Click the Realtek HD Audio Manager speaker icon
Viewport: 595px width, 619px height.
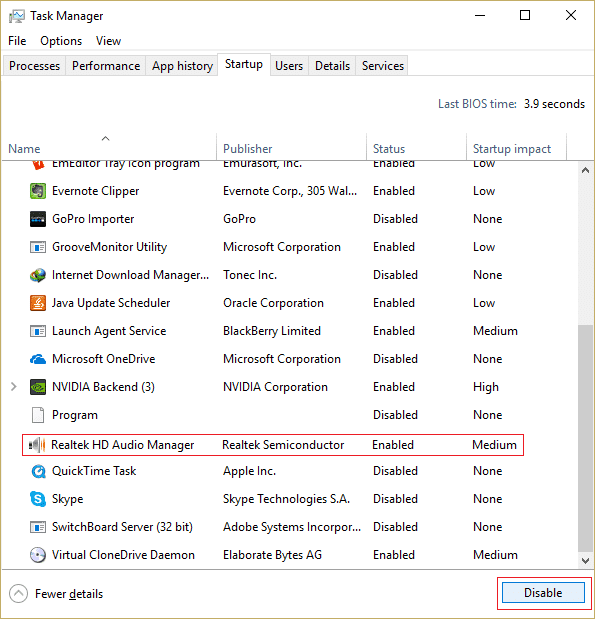[x=37, y=445]
